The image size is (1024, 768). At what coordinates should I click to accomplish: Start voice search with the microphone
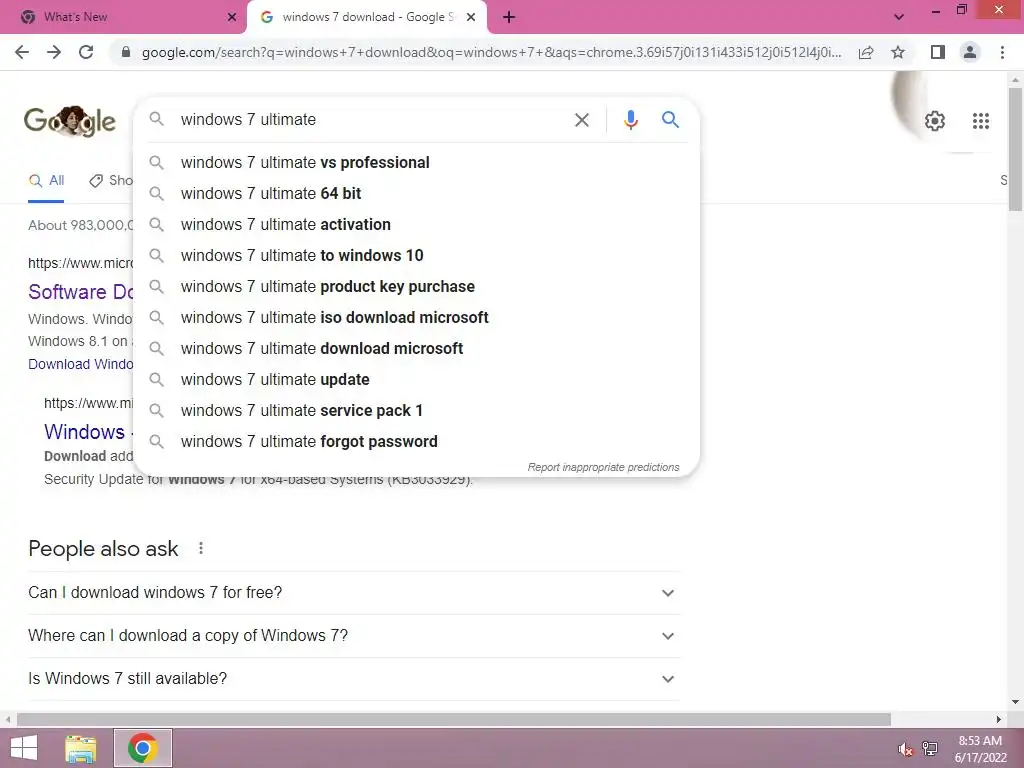point(630,120)
